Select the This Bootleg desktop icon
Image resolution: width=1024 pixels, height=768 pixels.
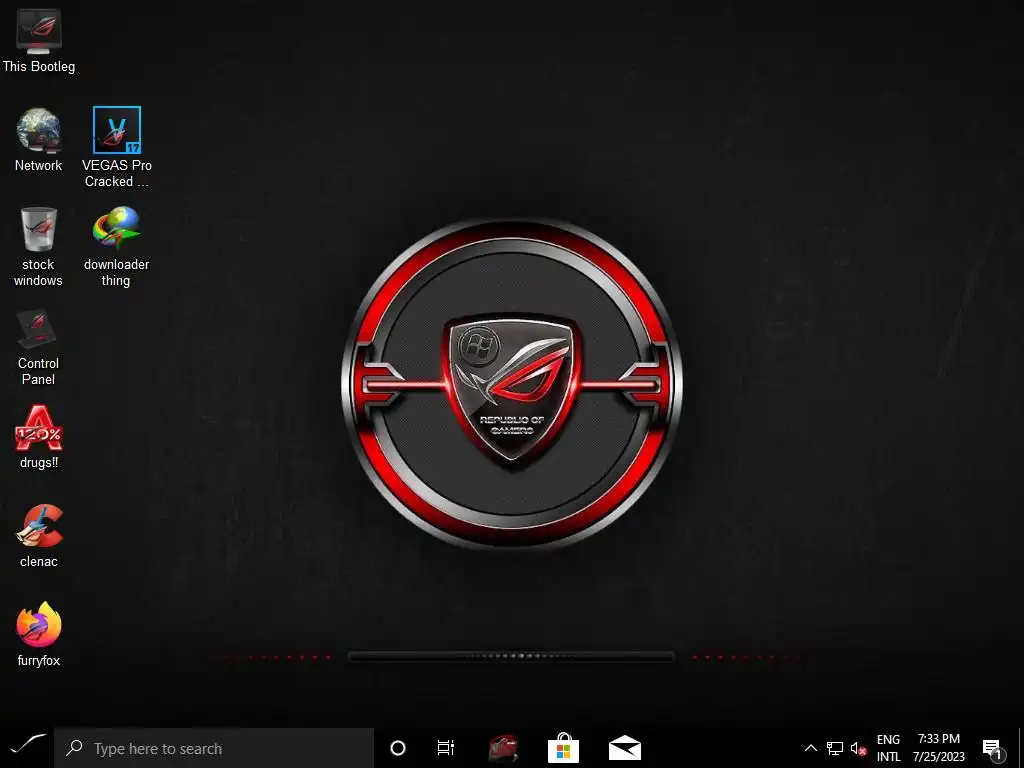point(39,40)
